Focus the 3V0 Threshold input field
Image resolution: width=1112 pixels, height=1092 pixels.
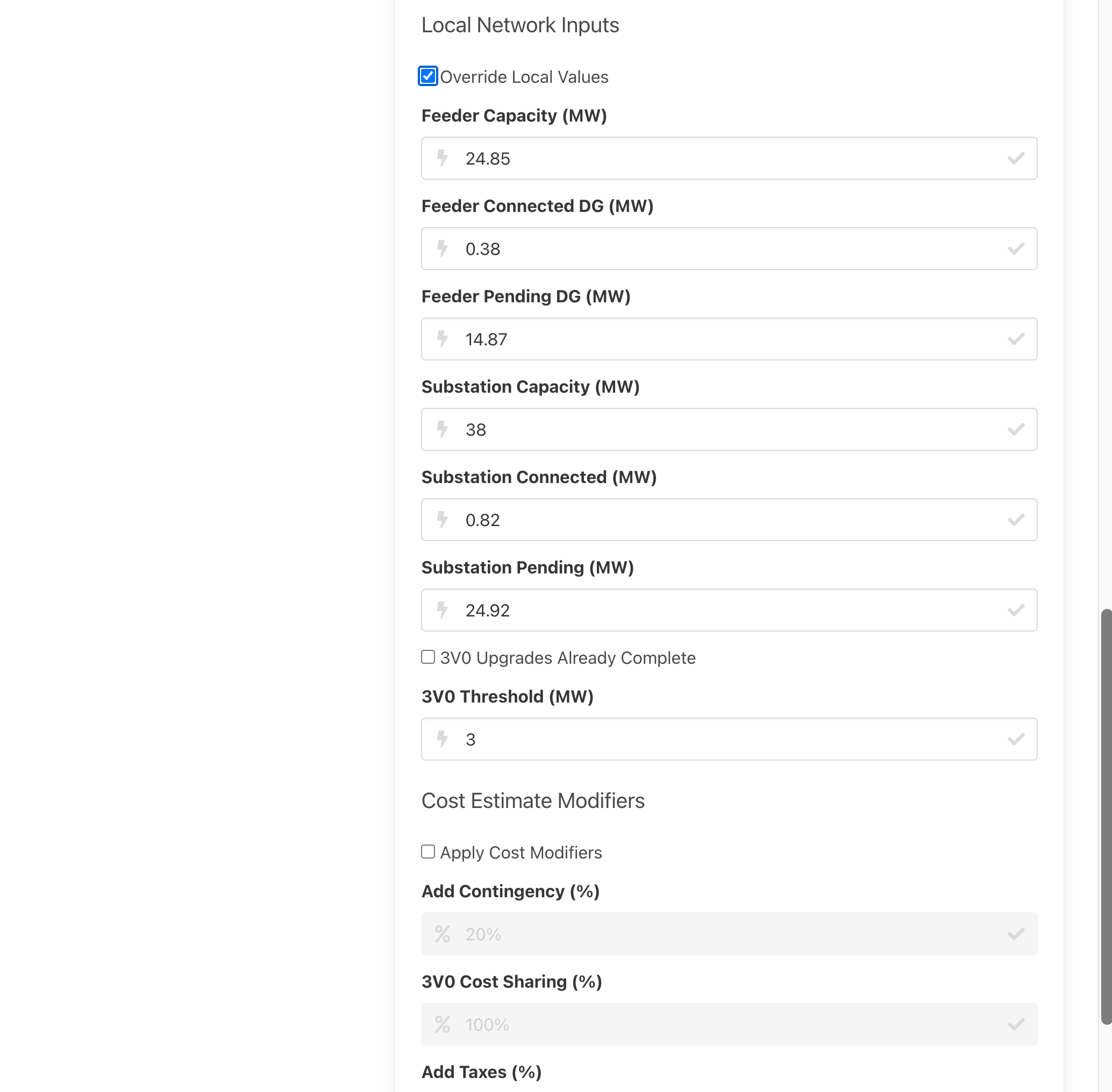click(728, 739)
